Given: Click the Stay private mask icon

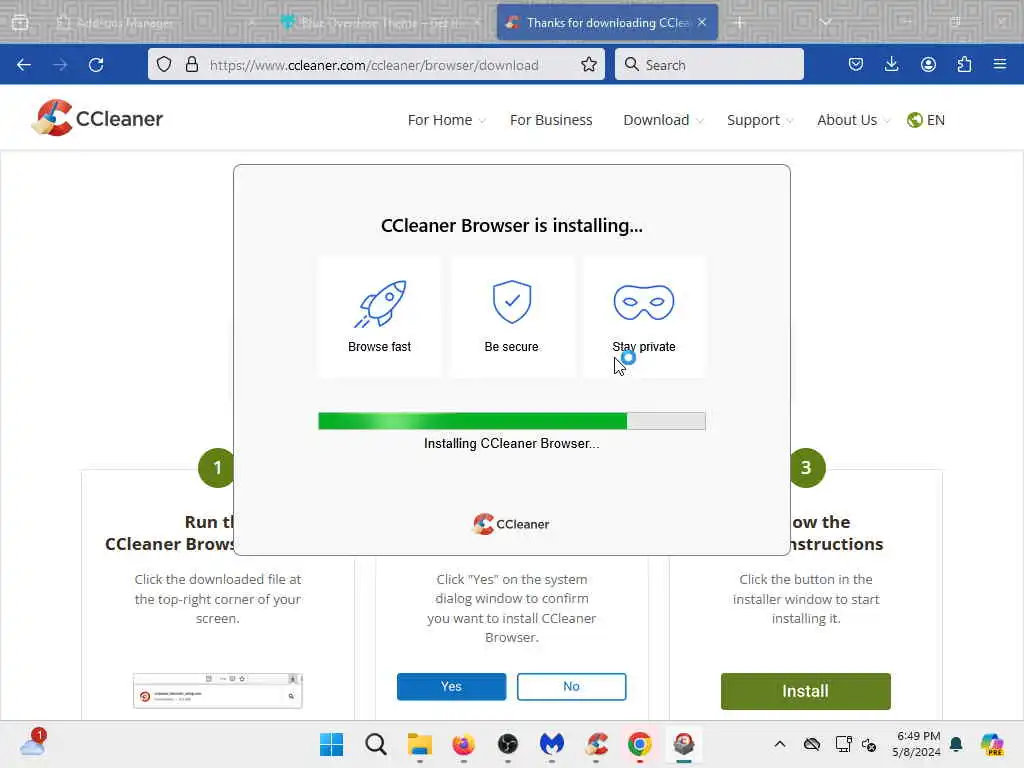Looking at the screenshot, I should click(644, 302).
